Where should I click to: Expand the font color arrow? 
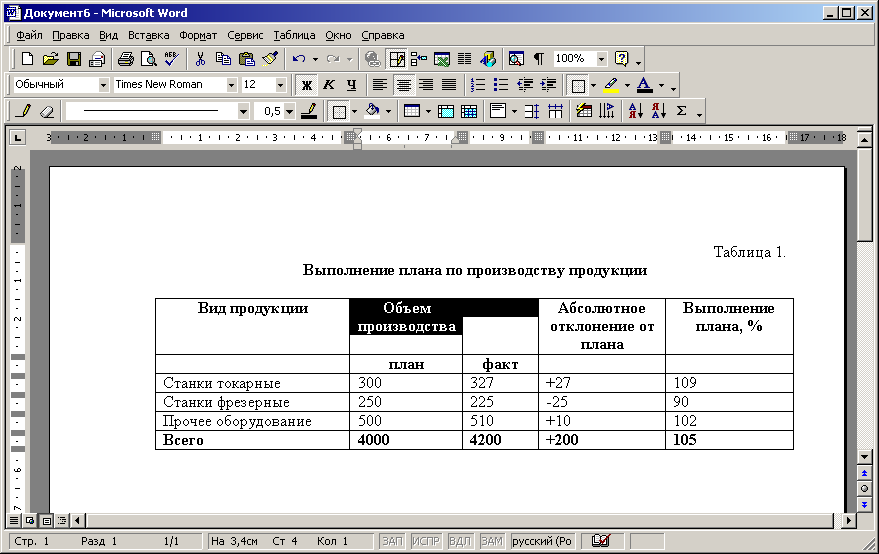click(x=661, y=85)
